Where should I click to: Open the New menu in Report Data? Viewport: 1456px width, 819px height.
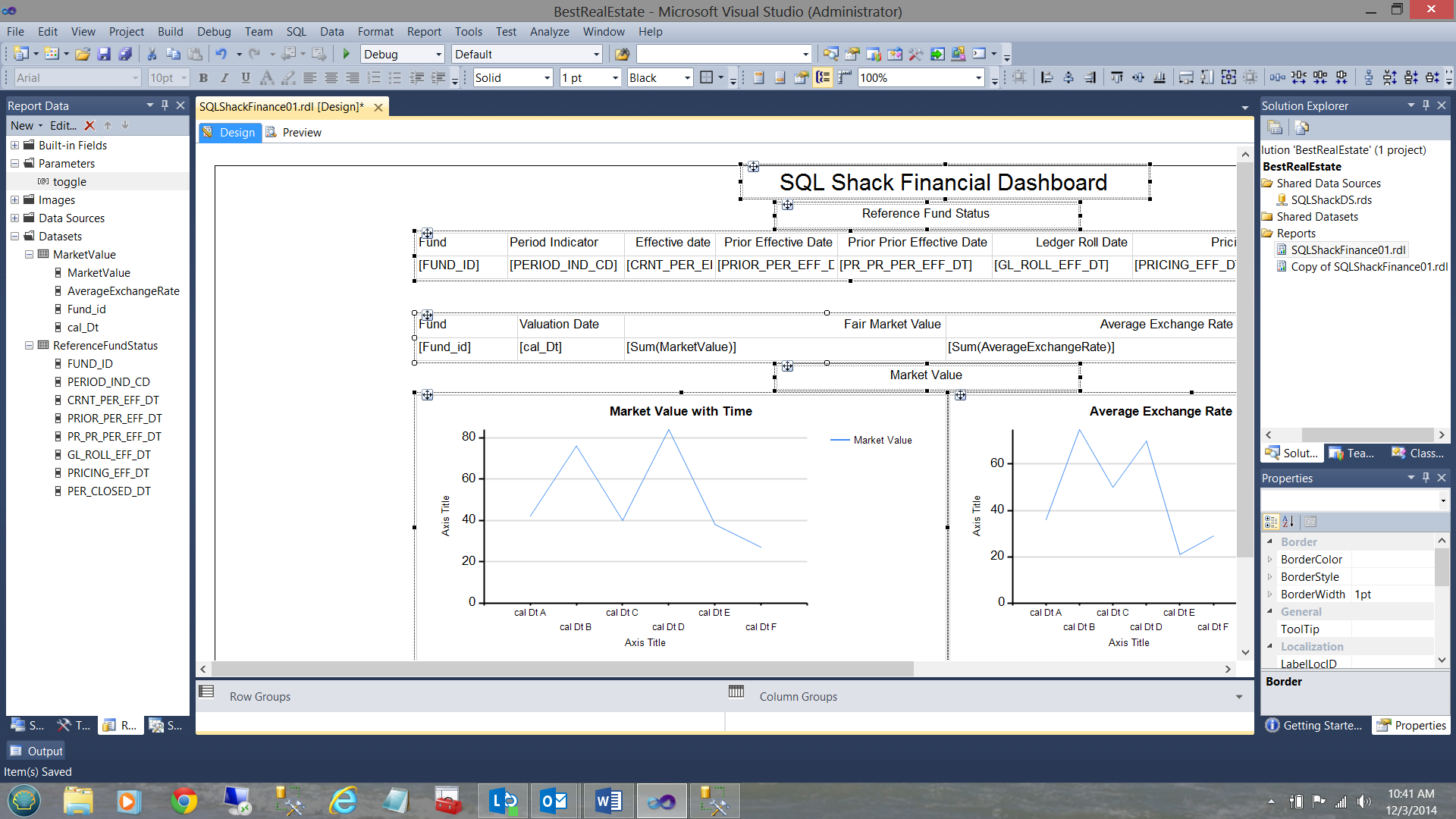point(25,125)
